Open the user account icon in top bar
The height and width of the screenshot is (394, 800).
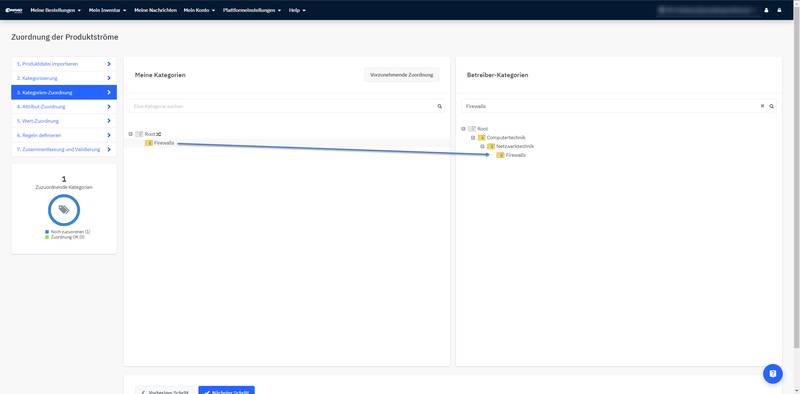coord(766,10)
